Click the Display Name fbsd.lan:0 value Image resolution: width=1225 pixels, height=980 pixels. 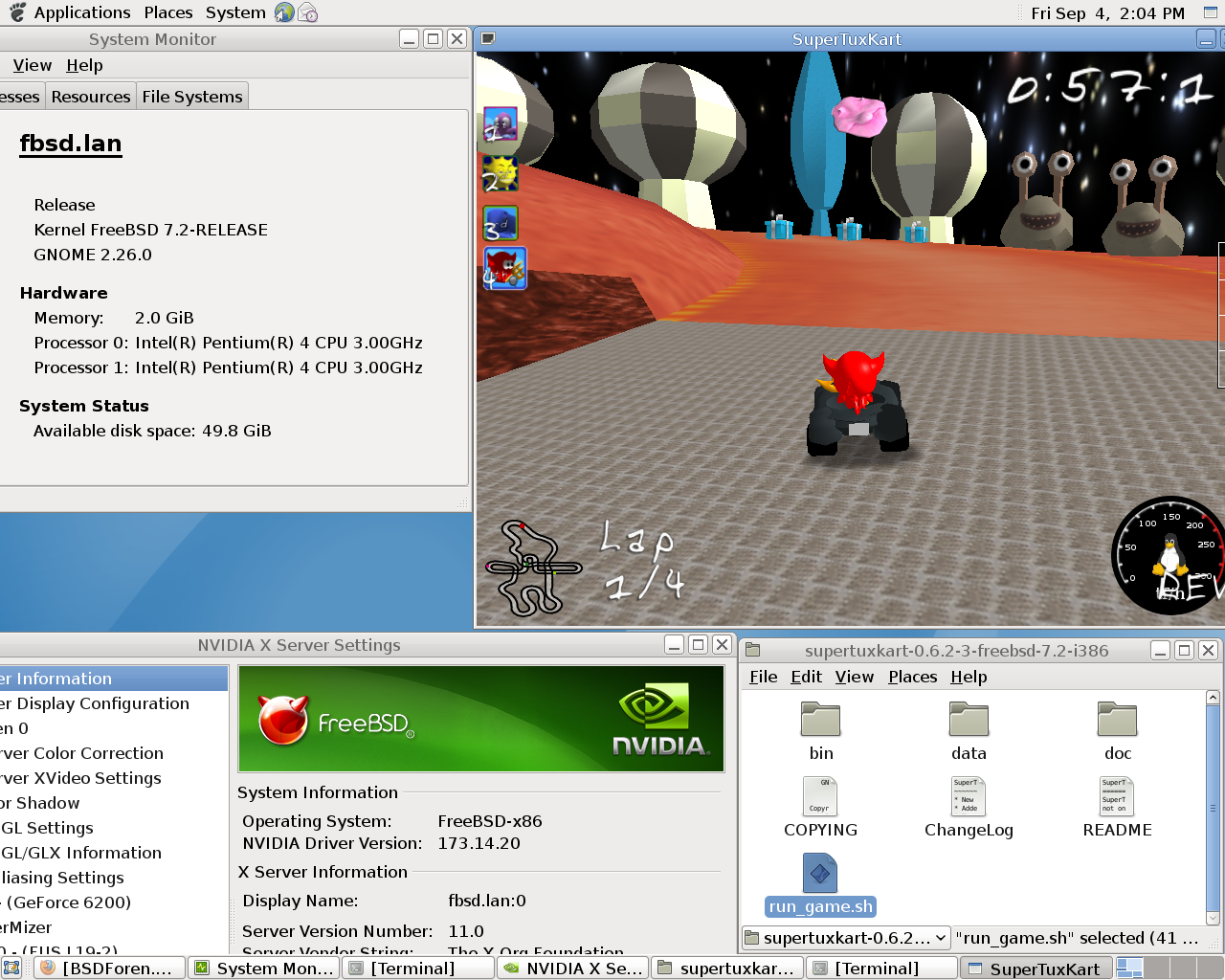coord(487,901)
